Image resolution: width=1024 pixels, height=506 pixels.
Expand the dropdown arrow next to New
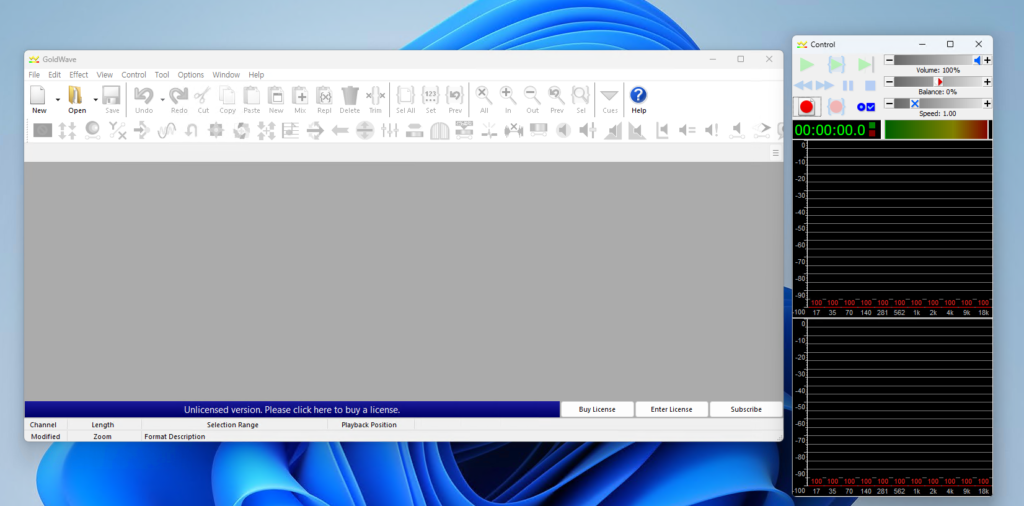(x=58, y=99)
